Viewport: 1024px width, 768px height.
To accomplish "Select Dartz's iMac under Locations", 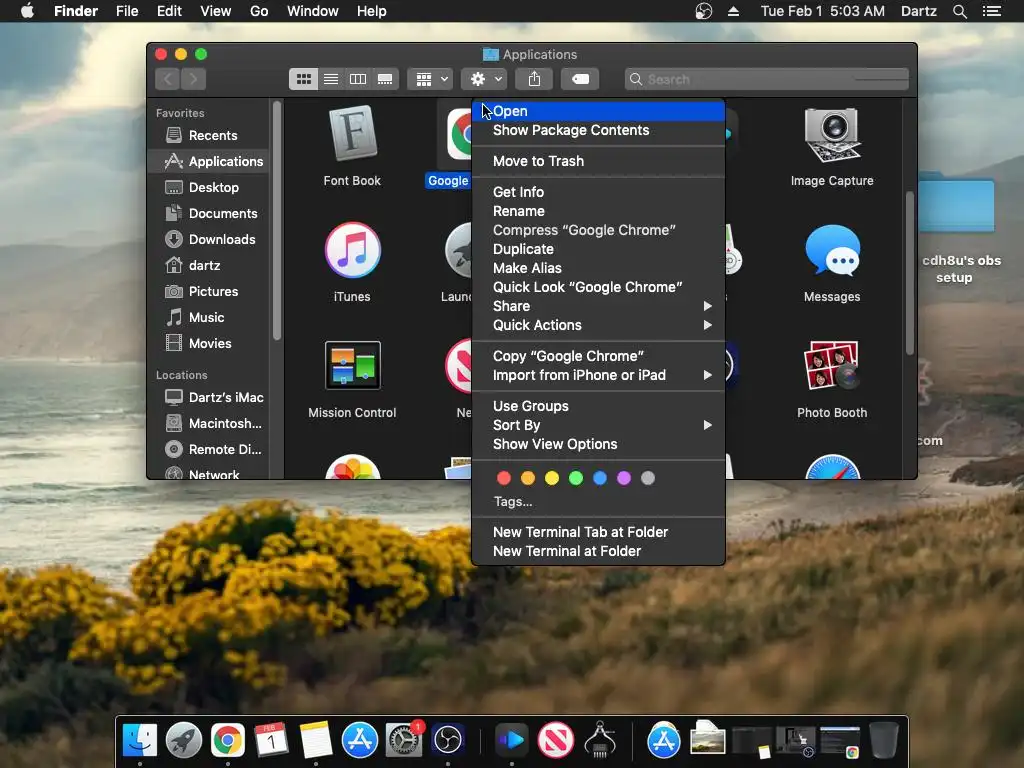I will [209, 397].
